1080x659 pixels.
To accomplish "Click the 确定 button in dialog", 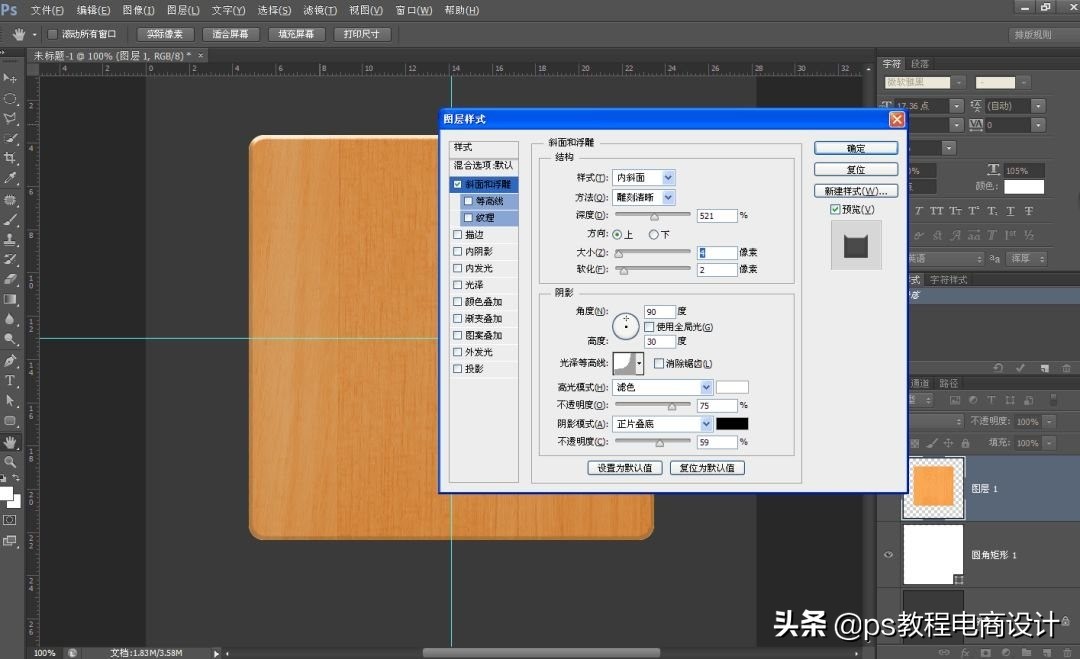I will pos(855,148).
